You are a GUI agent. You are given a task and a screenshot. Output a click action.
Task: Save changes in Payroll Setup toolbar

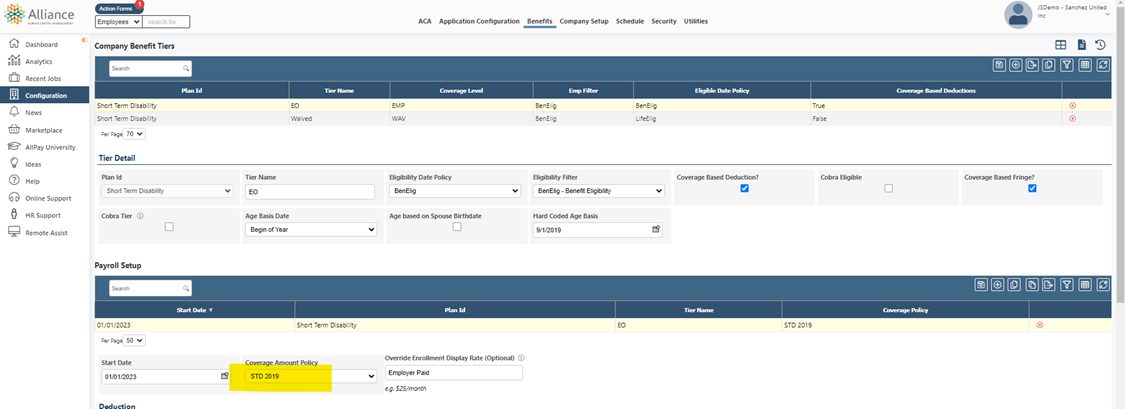coord(981,285)
